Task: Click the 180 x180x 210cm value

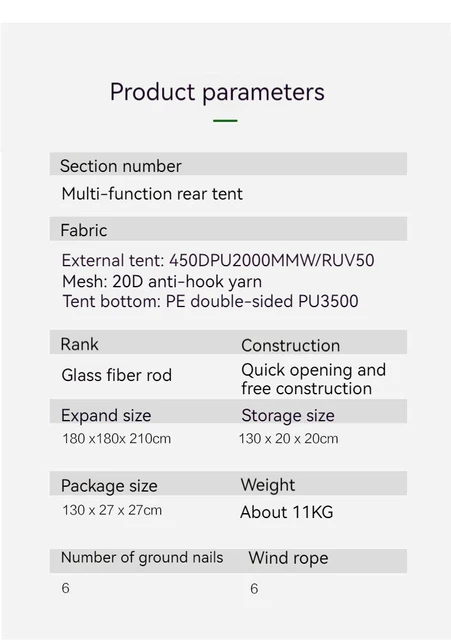Action: pos(116,439)
